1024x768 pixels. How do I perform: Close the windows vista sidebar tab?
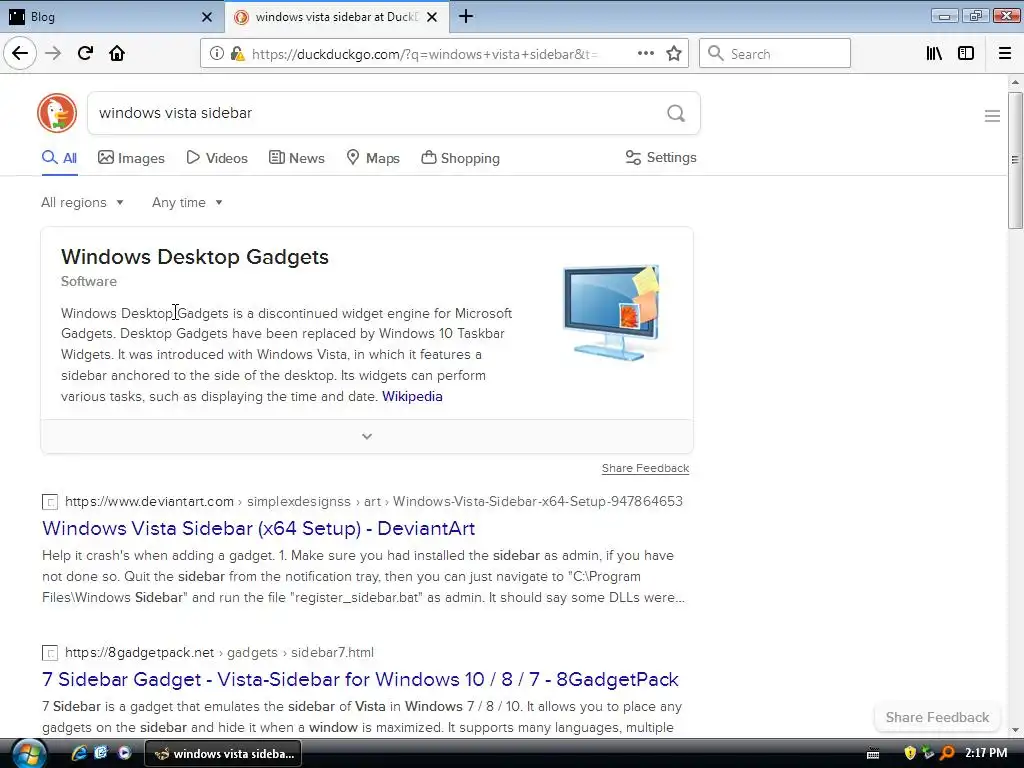[432, 17]
